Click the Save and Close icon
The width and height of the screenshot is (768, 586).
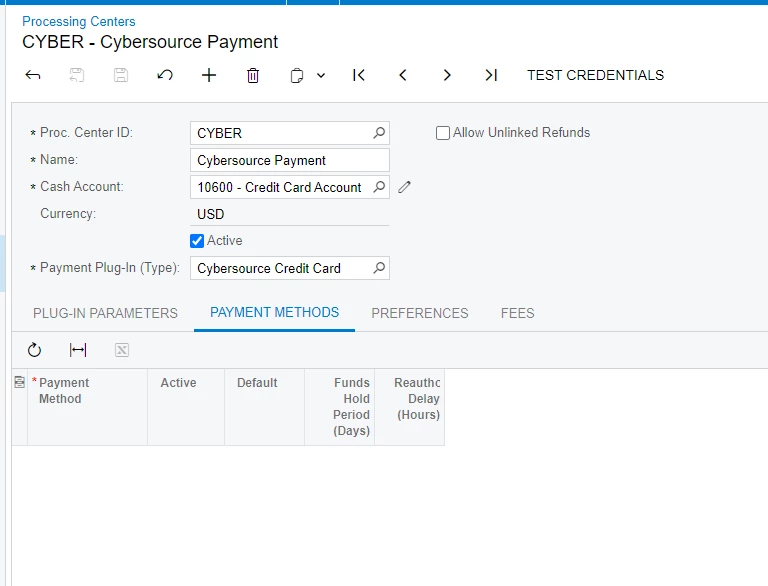click(76, 75)
